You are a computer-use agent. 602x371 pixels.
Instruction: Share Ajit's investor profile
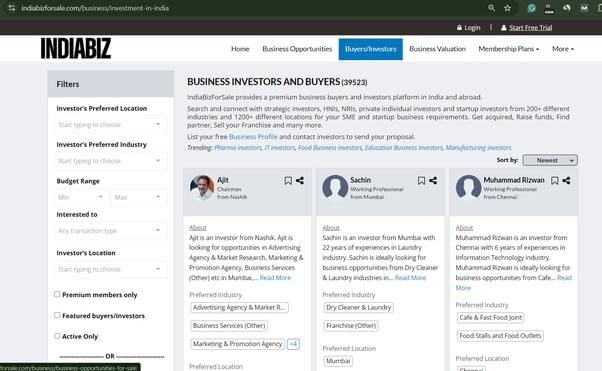pyautogui.click(x=300, y=181)
